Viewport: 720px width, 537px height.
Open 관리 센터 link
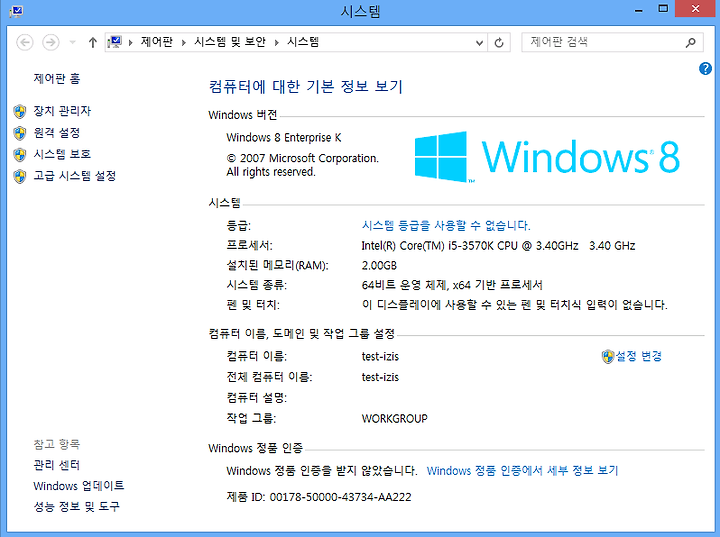pyautogui.click(x=56, y=465)
